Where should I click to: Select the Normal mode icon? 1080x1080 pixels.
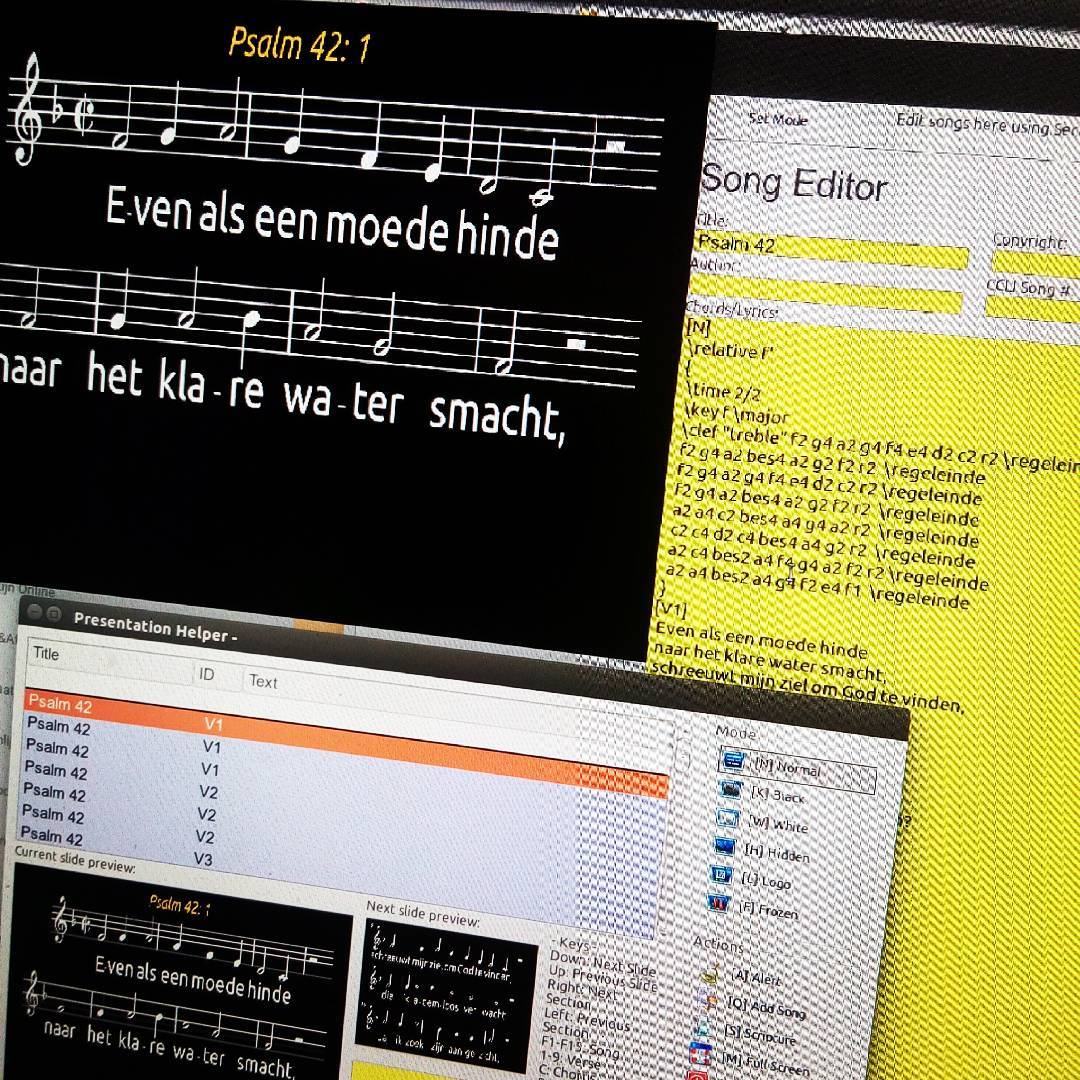734,761
